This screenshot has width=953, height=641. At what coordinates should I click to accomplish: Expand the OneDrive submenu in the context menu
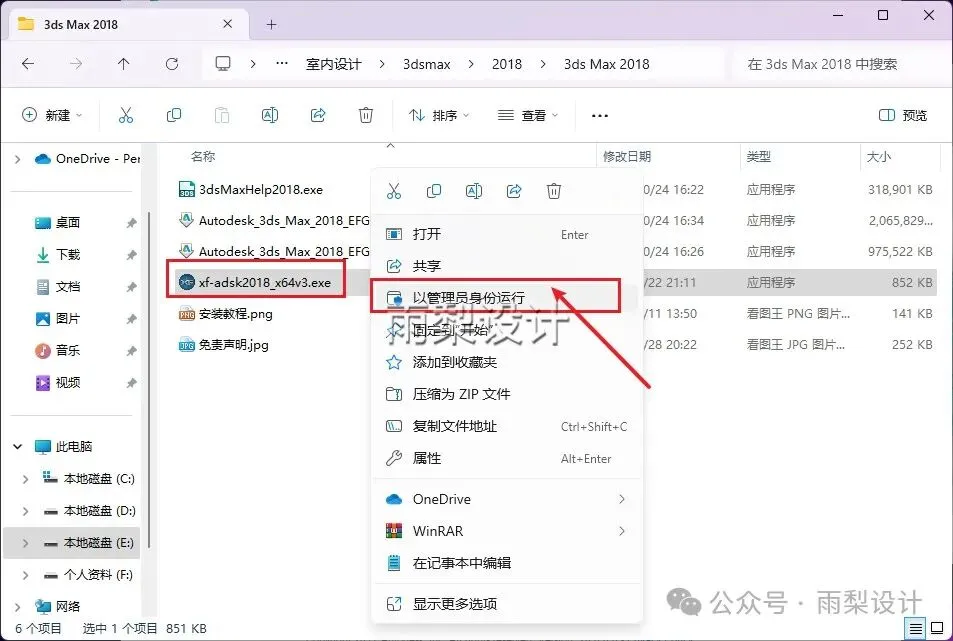point(621,499)
